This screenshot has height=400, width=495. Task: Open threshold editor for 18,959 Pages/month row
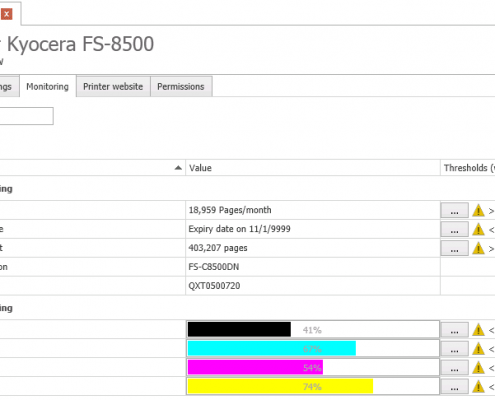454,210
